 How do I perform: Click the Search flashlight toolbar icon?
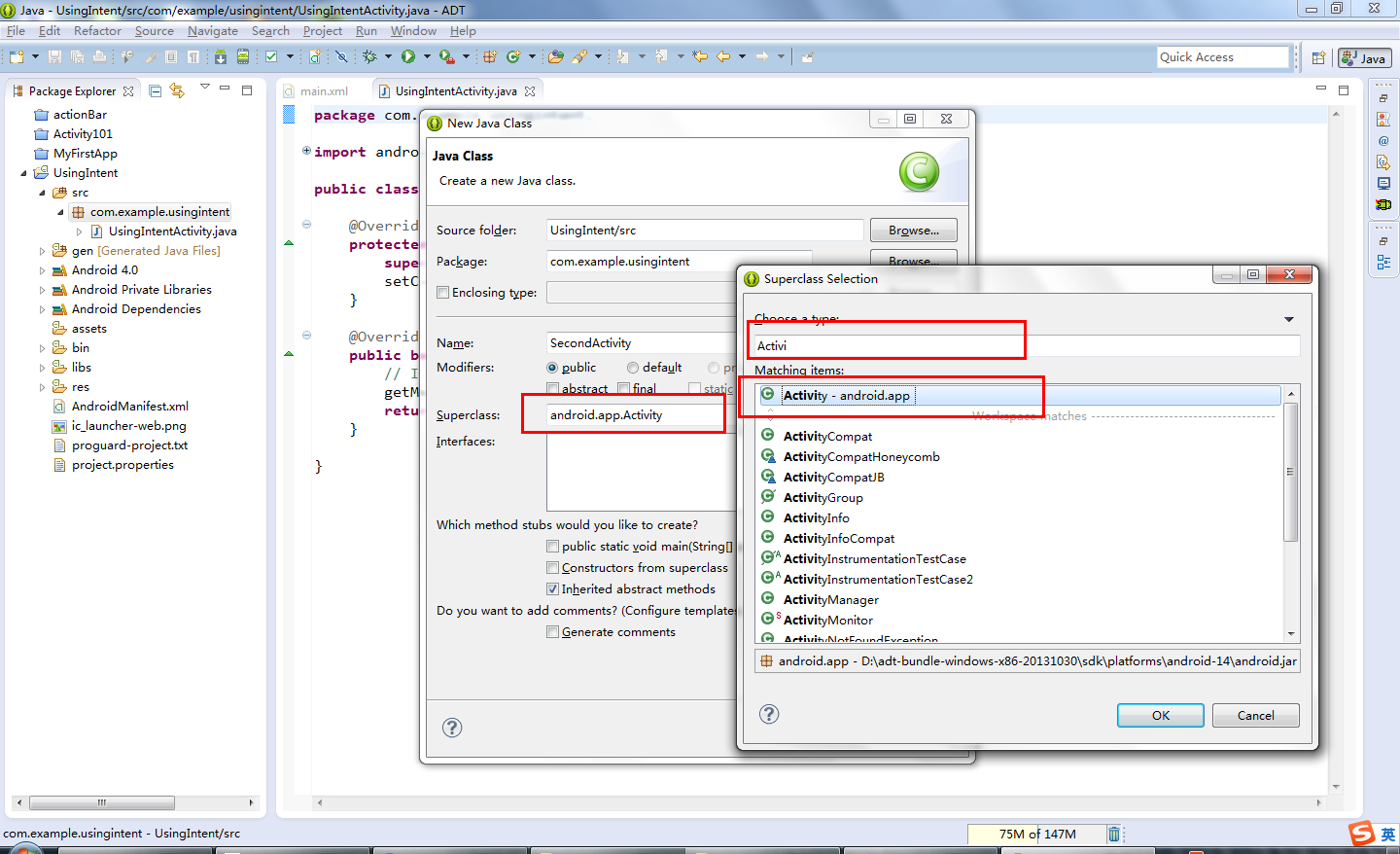(579, 56)
